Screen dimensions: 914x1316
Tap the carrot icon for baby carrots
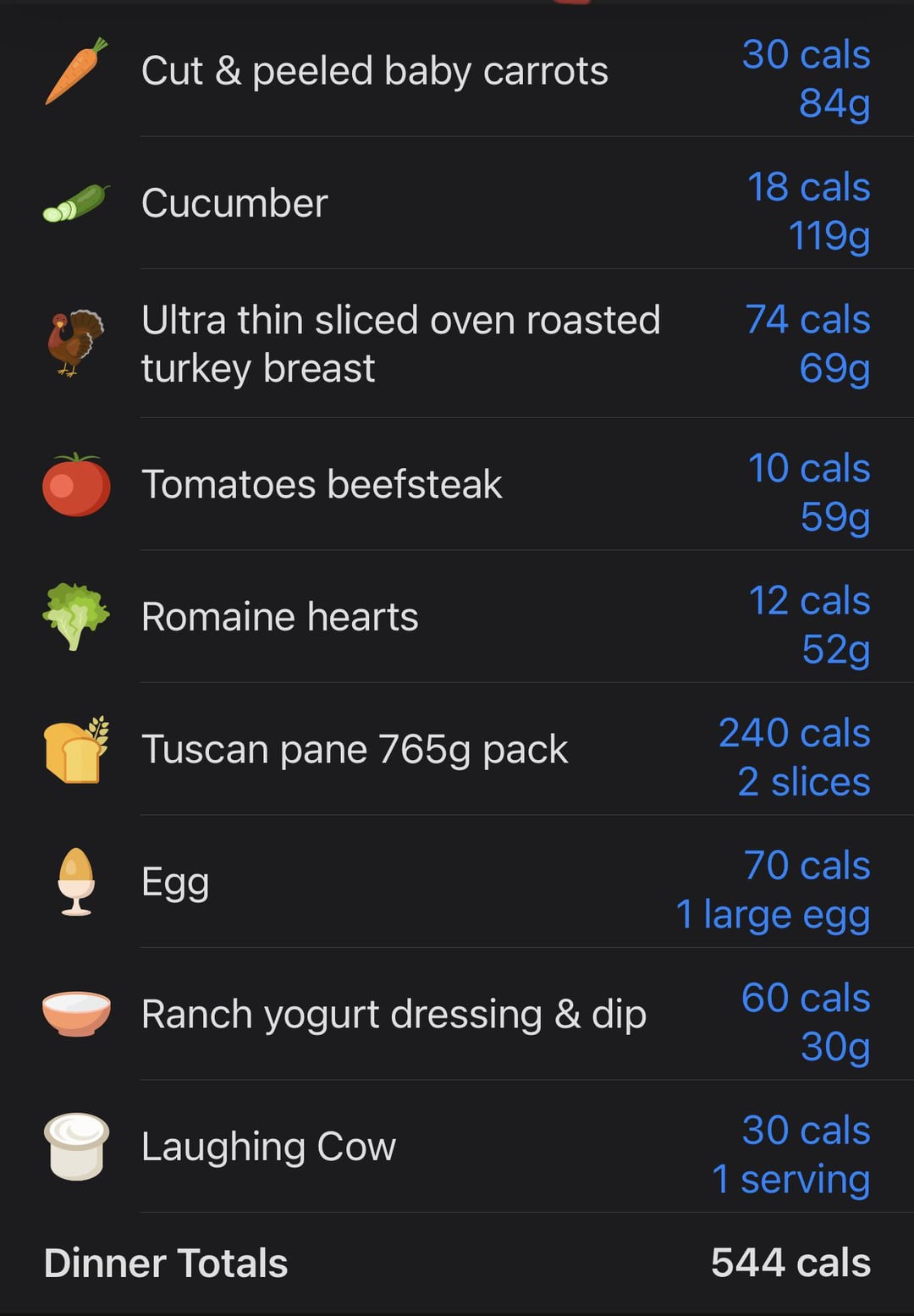pos(76,71)
